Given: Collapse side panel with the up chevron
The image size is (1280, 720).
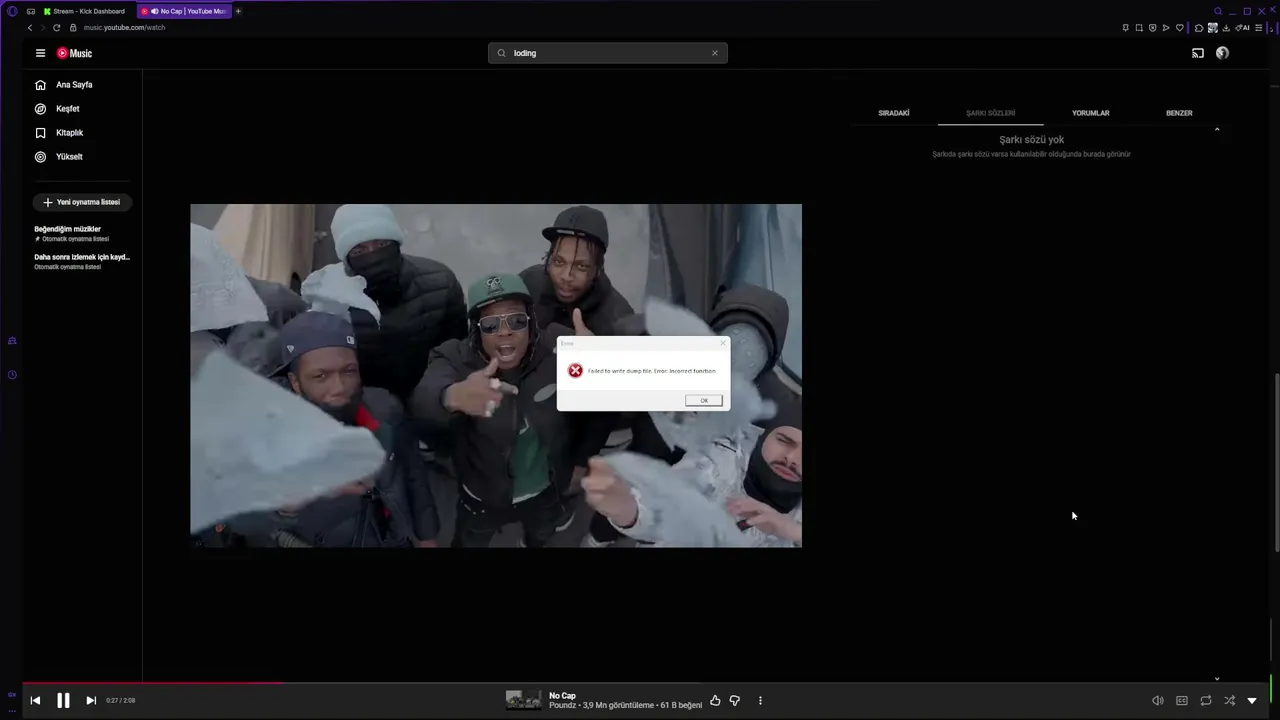Looking at the screenshot, I should click(1217, 130).
